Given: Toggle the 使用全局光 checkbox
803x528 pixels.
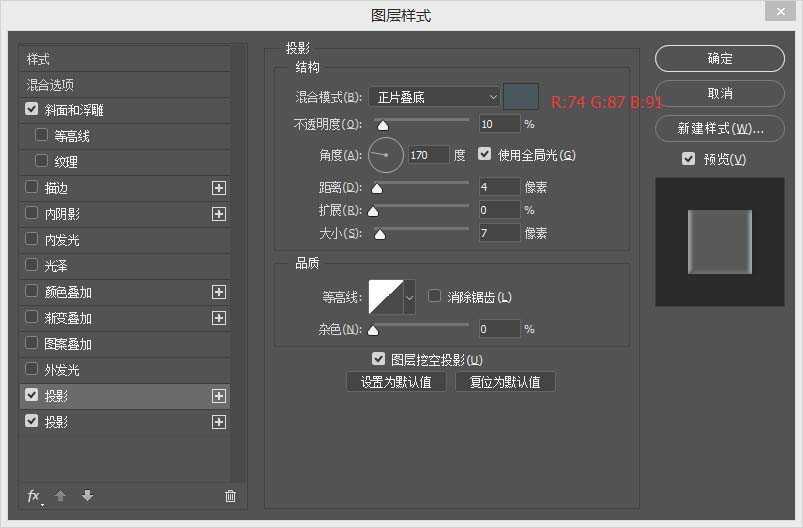Looking at the screenshot, I should click(x=486, y=155).
